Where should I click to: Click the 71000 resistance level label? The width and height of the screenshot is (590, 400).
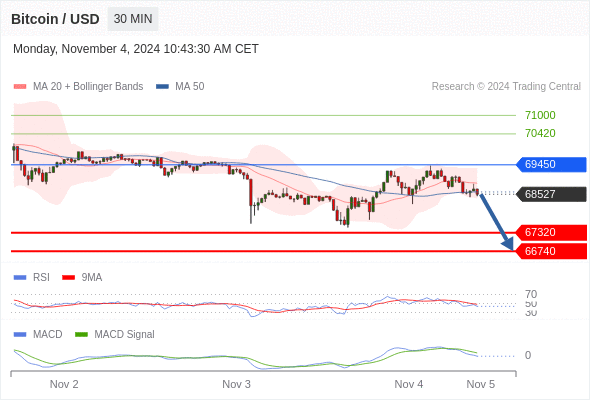tap(540, 115)
